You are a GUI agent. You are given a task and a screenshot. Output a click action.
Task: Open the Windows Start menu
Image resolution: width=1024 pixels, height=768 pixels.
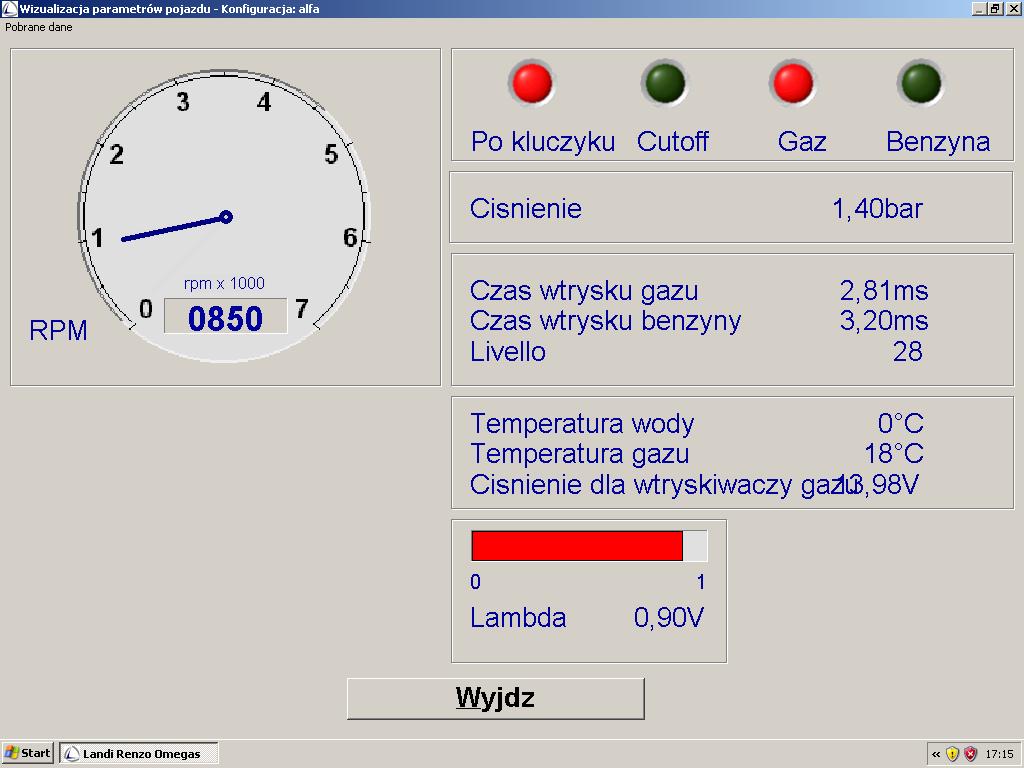click(28, 753)
